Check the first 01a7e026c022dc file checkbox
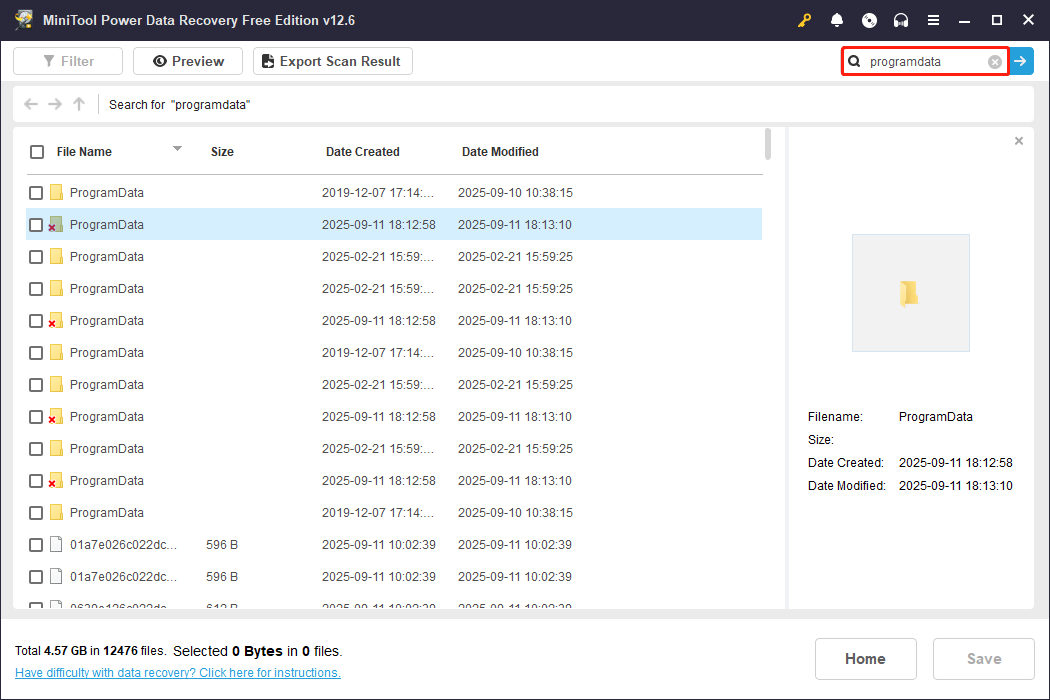Screen dimensions: 1050x700 [x=36, y=545]
